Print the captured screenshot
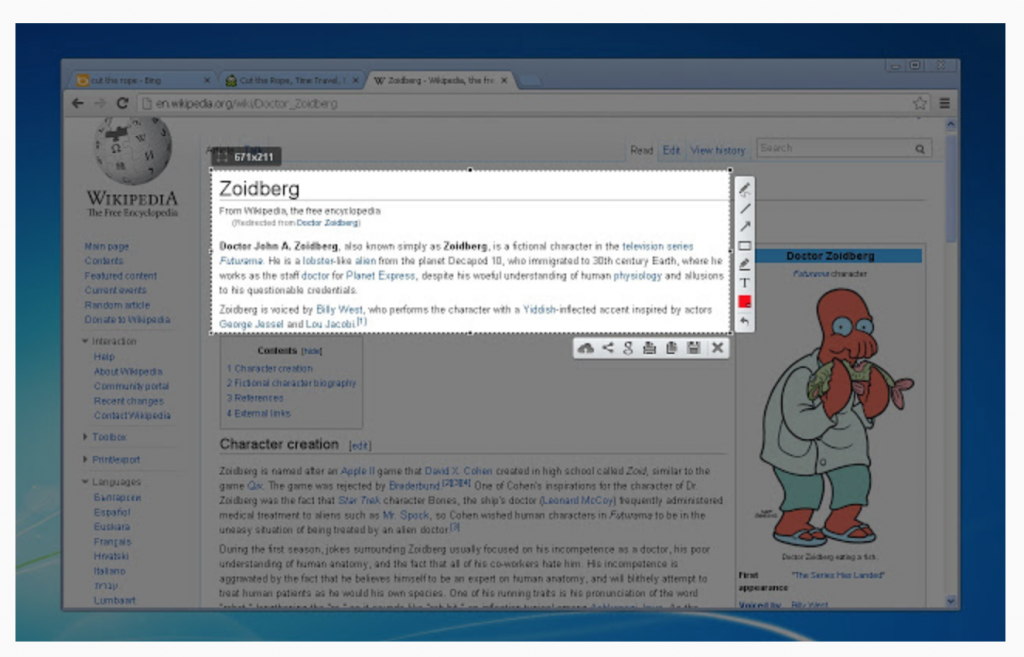The width and height of the screenshot is (1024, 657). click(x=649, y=348)
